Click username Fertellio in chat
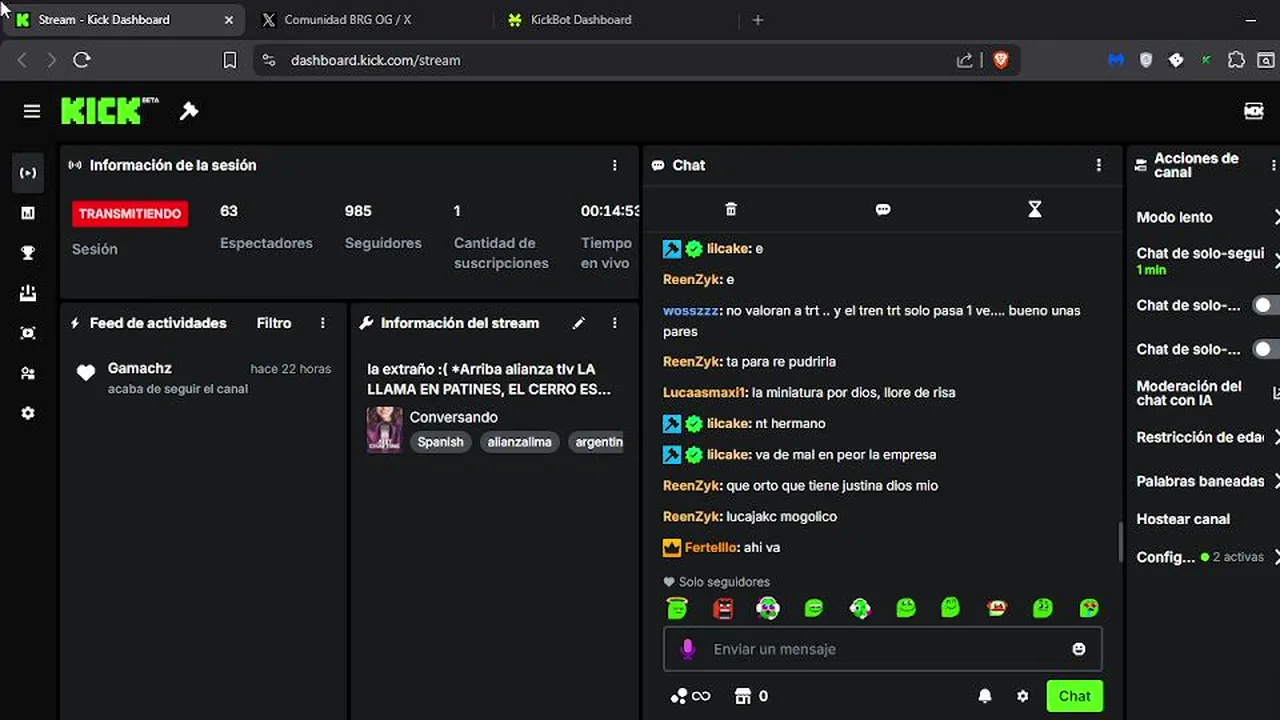1280x720 pixels. click(712, 547)
